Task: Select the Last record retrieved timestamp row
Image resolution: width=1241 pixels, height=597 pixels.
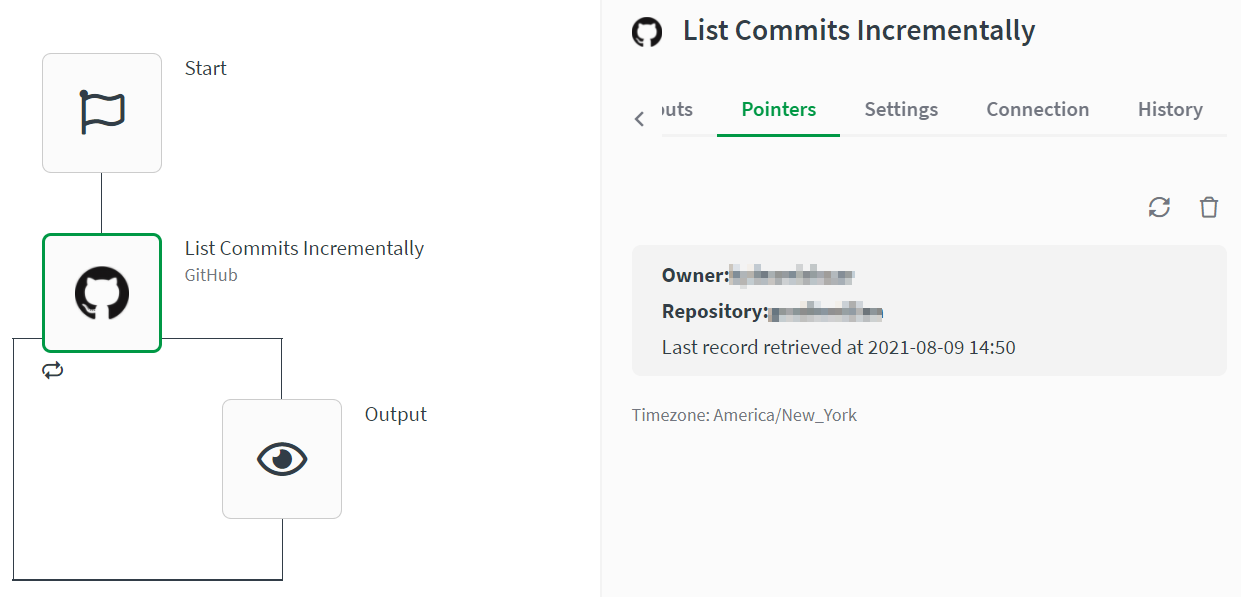Action: [x=838, y=348]
